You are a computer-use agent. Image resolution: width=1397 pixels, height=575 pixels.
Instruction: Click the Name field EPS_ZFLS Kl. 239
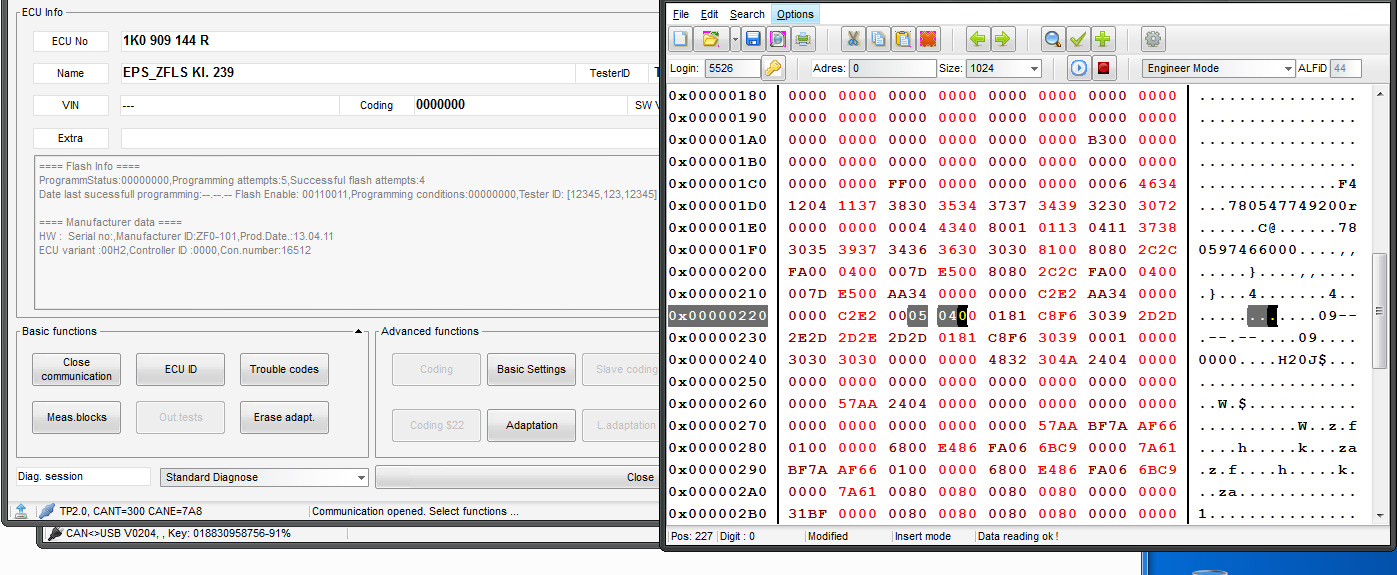(x=347, y=73)
